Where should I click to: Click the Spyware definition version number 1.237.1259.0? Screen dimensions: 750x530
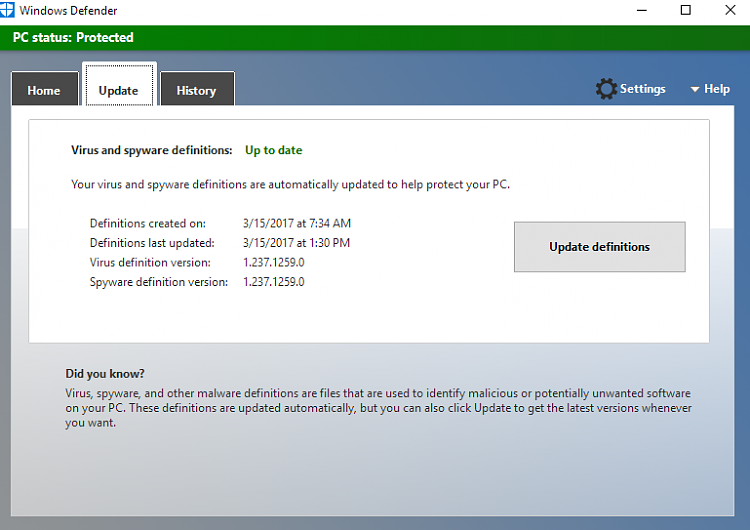pyautogui.click(x=274, y=282)
